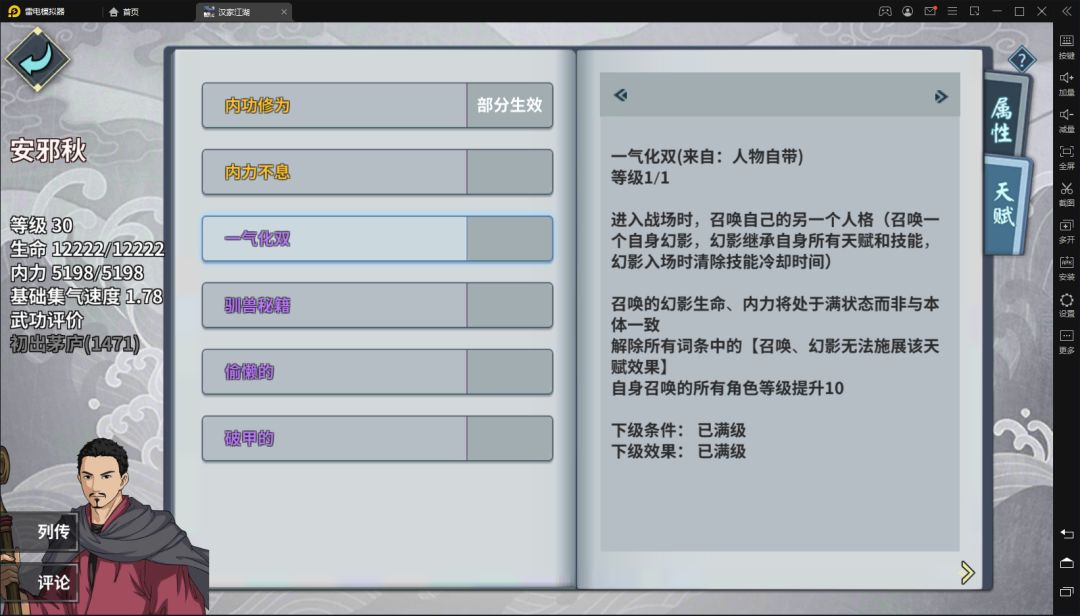Open user account icon in title bar
Screen dimensions: 1080x616
tap(908, 11)
